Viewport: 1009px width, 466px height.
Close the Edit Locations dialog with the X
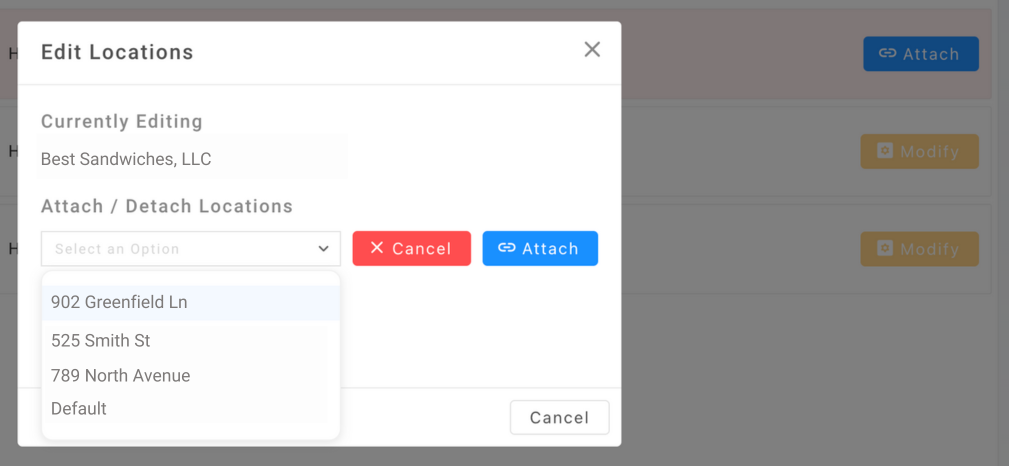[x=592, y=50]
